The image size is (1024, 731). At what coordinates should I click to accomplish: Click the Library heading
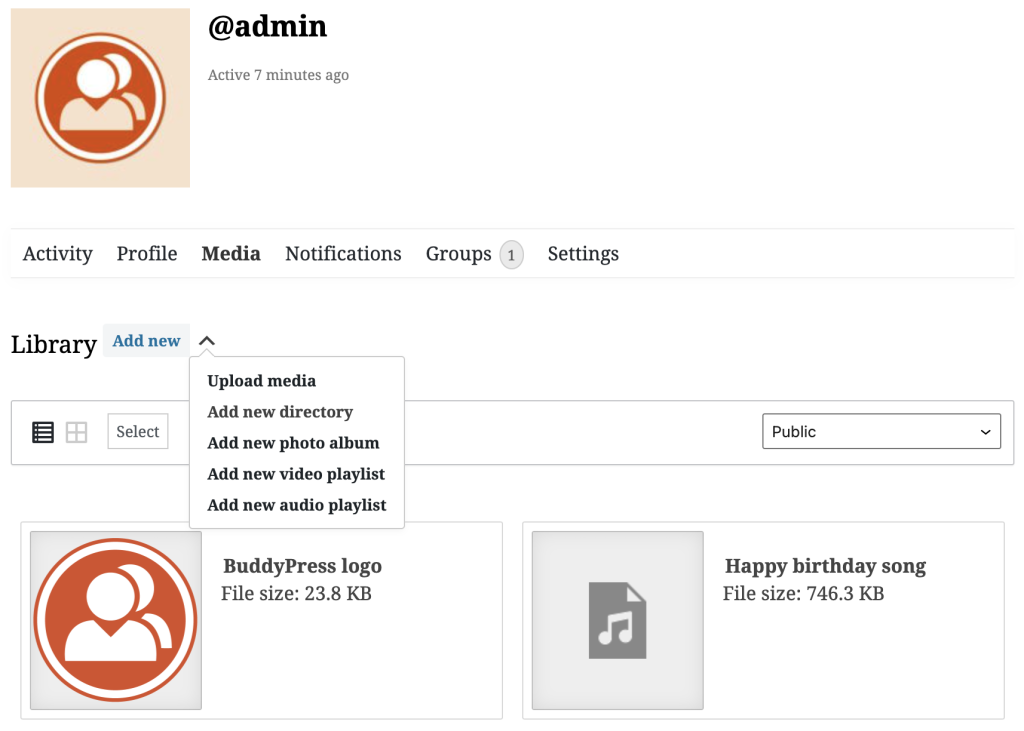(x=54, y=344)
